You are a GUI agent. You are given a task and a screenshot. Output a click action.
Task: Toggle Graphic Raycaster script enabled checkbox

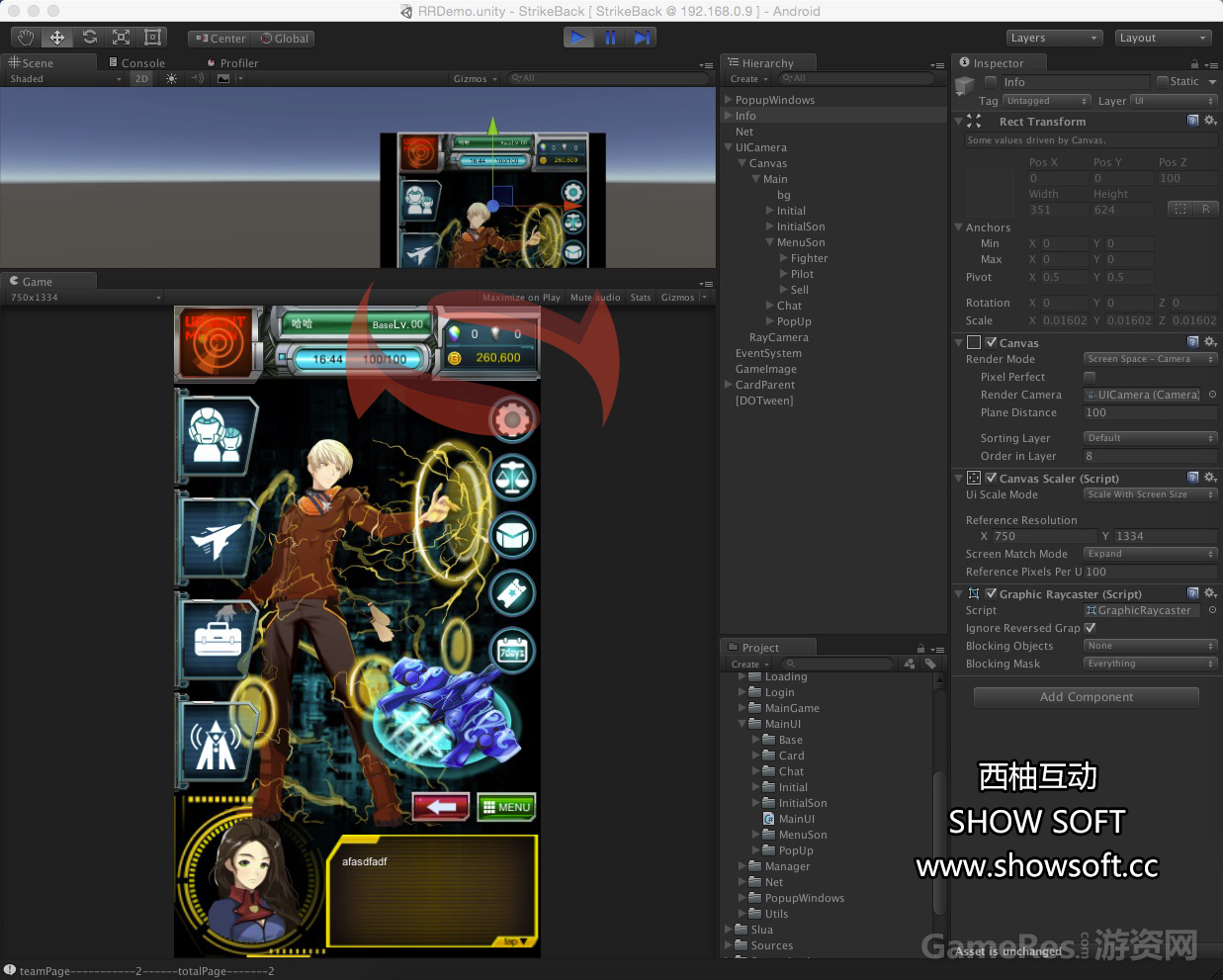click(x=991, y=593)
